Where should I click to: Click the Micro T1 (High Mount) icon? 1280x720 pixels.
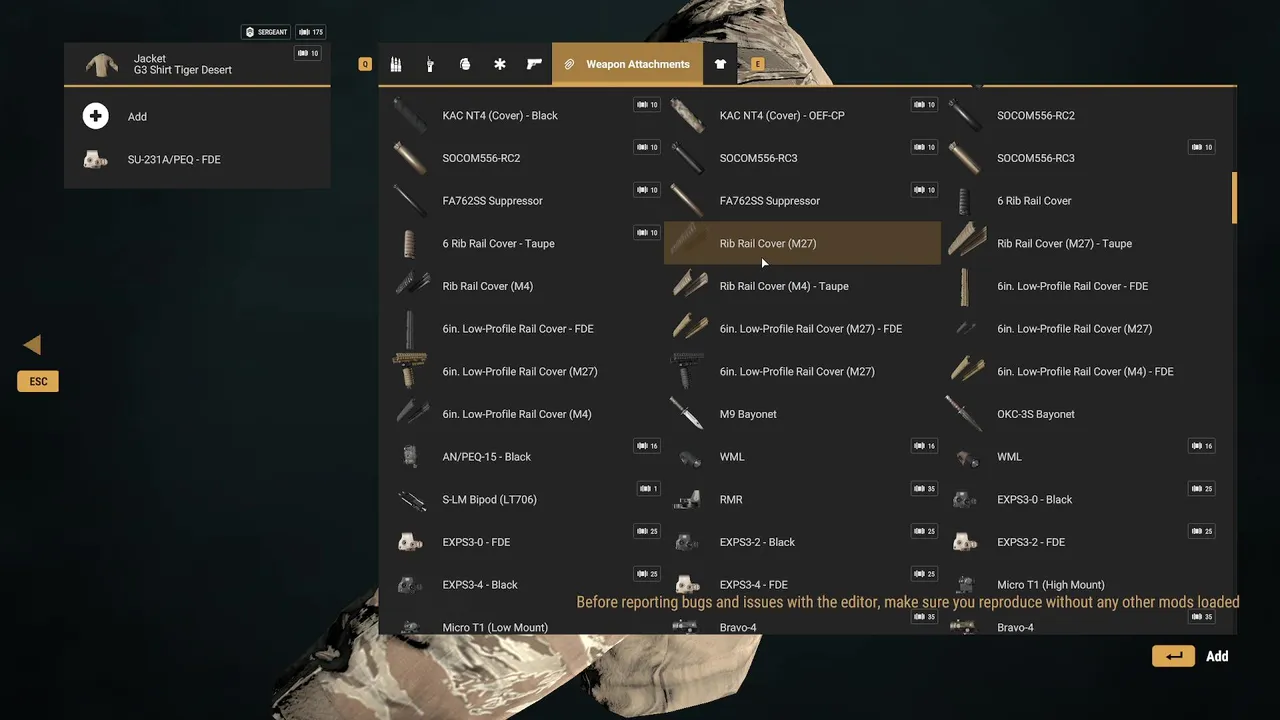(966, 585)
